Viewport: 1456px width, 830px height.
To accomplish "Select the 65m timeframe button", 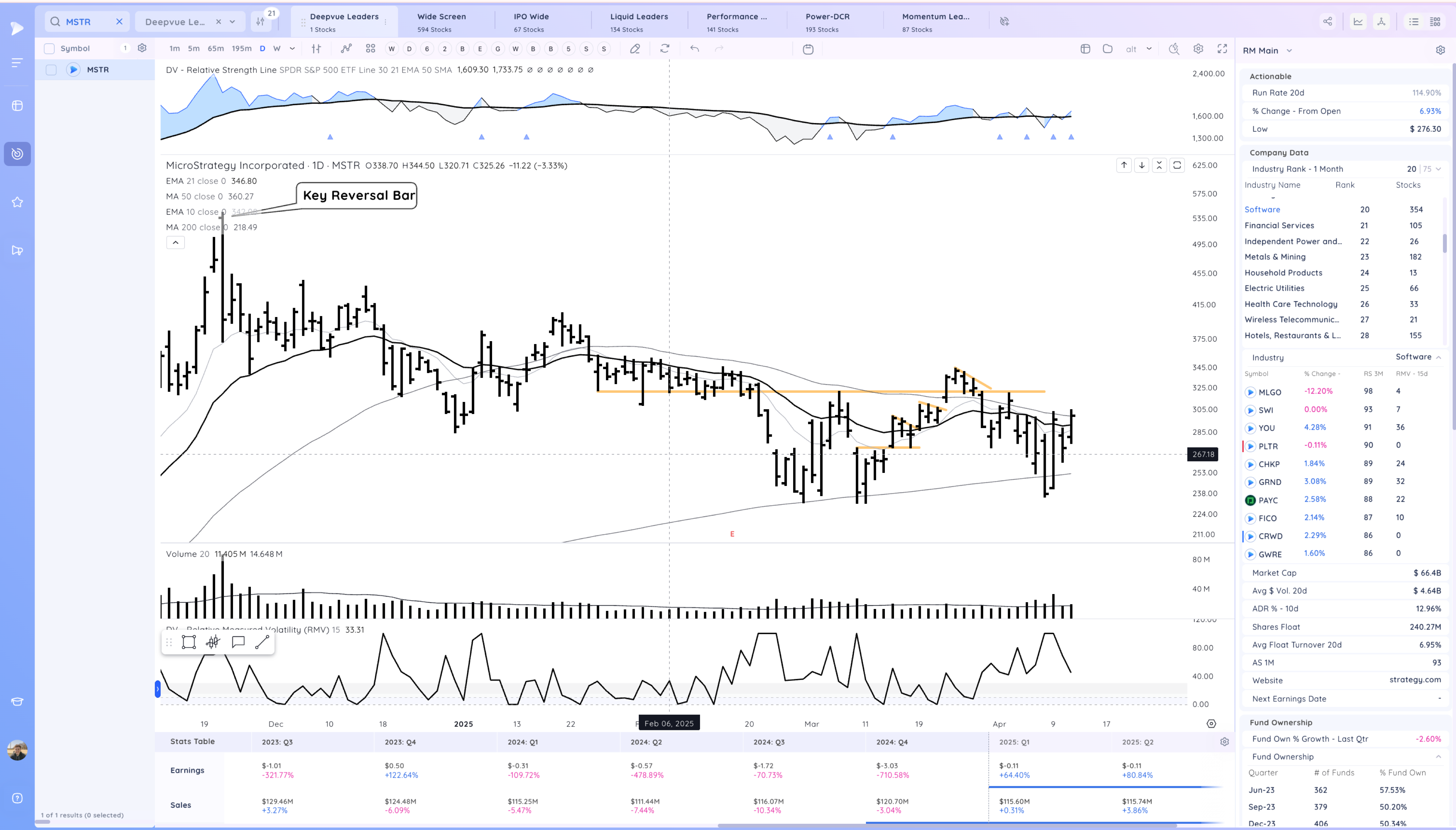I will pos(215,48).
